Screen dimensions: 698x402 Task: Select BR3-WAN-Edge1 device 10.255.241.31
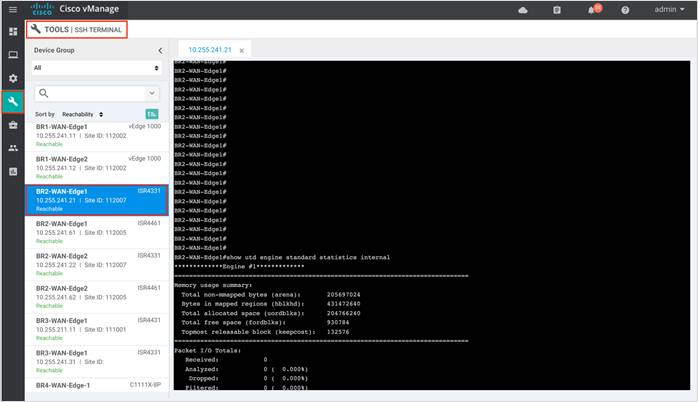point(97,361)
